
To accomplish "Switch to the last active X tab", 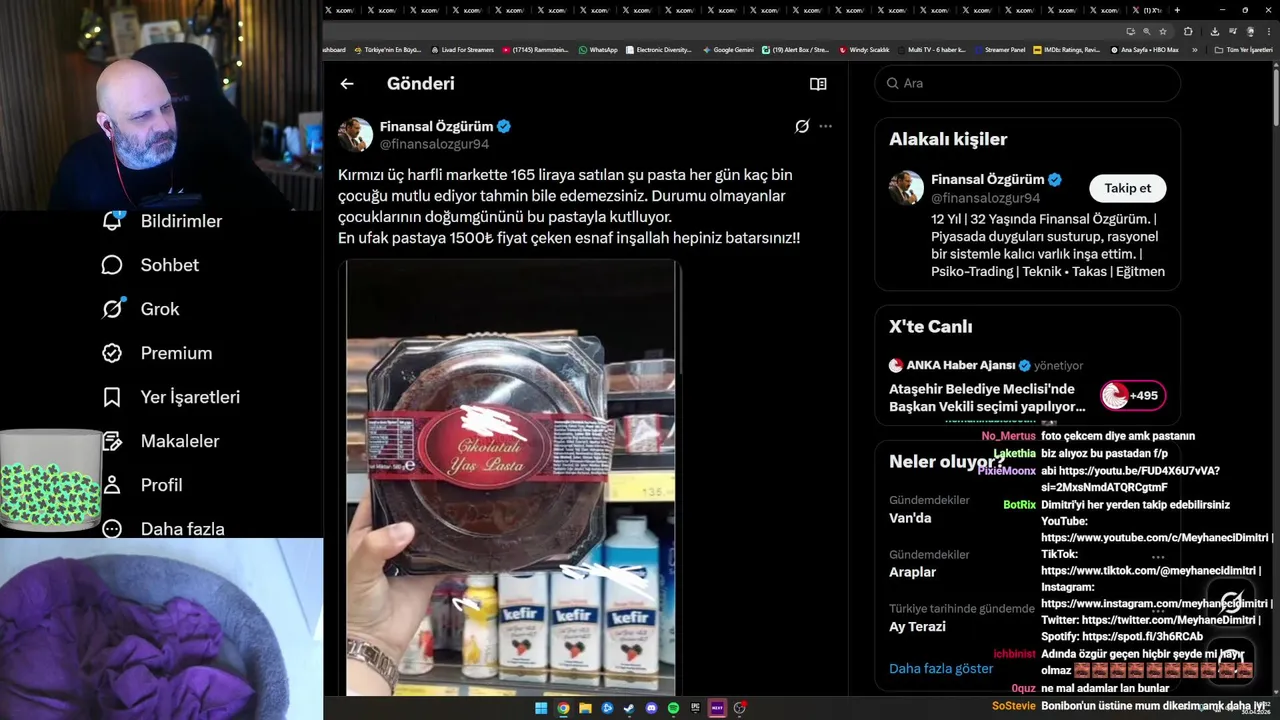I will [x=1148, y=10].
